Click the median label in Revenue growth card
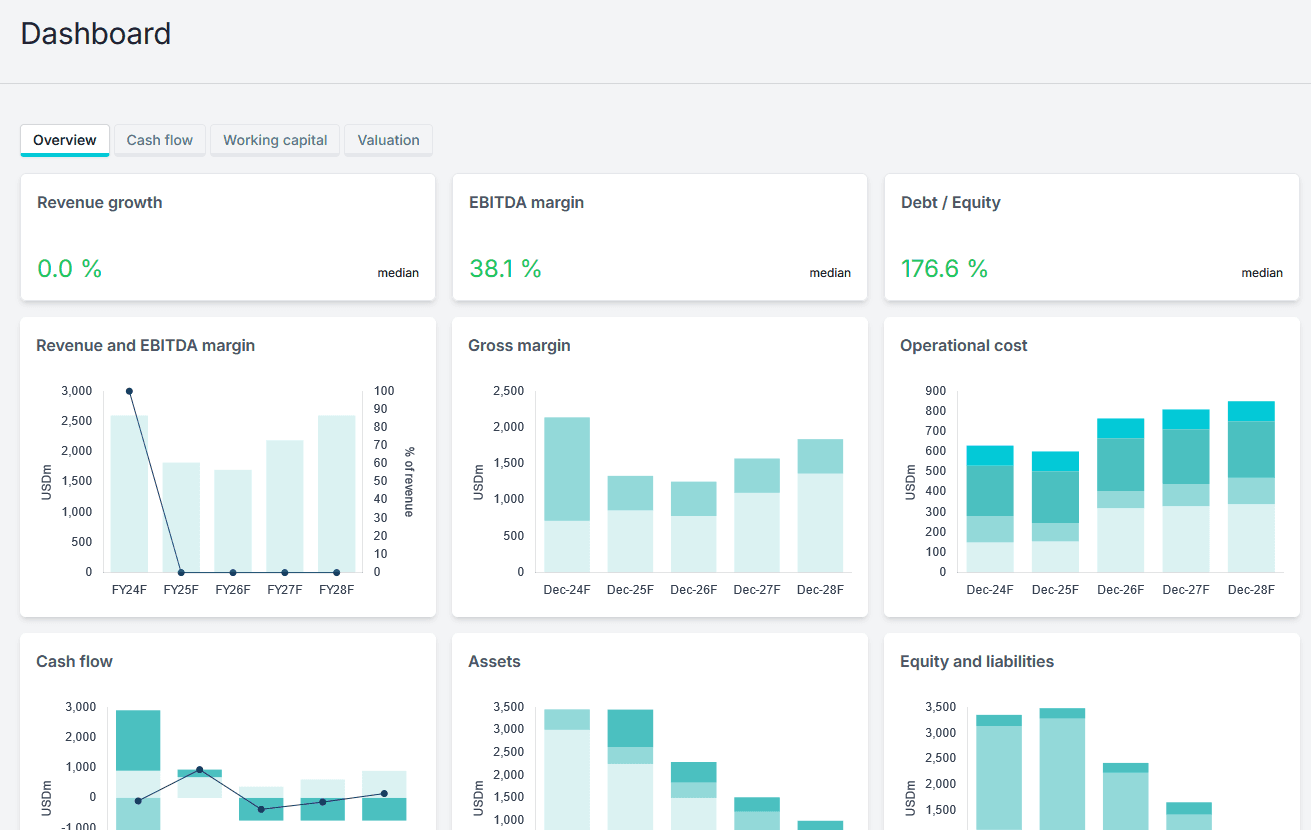Viewport: 1311px width, 830px height. tap(398, 273)
